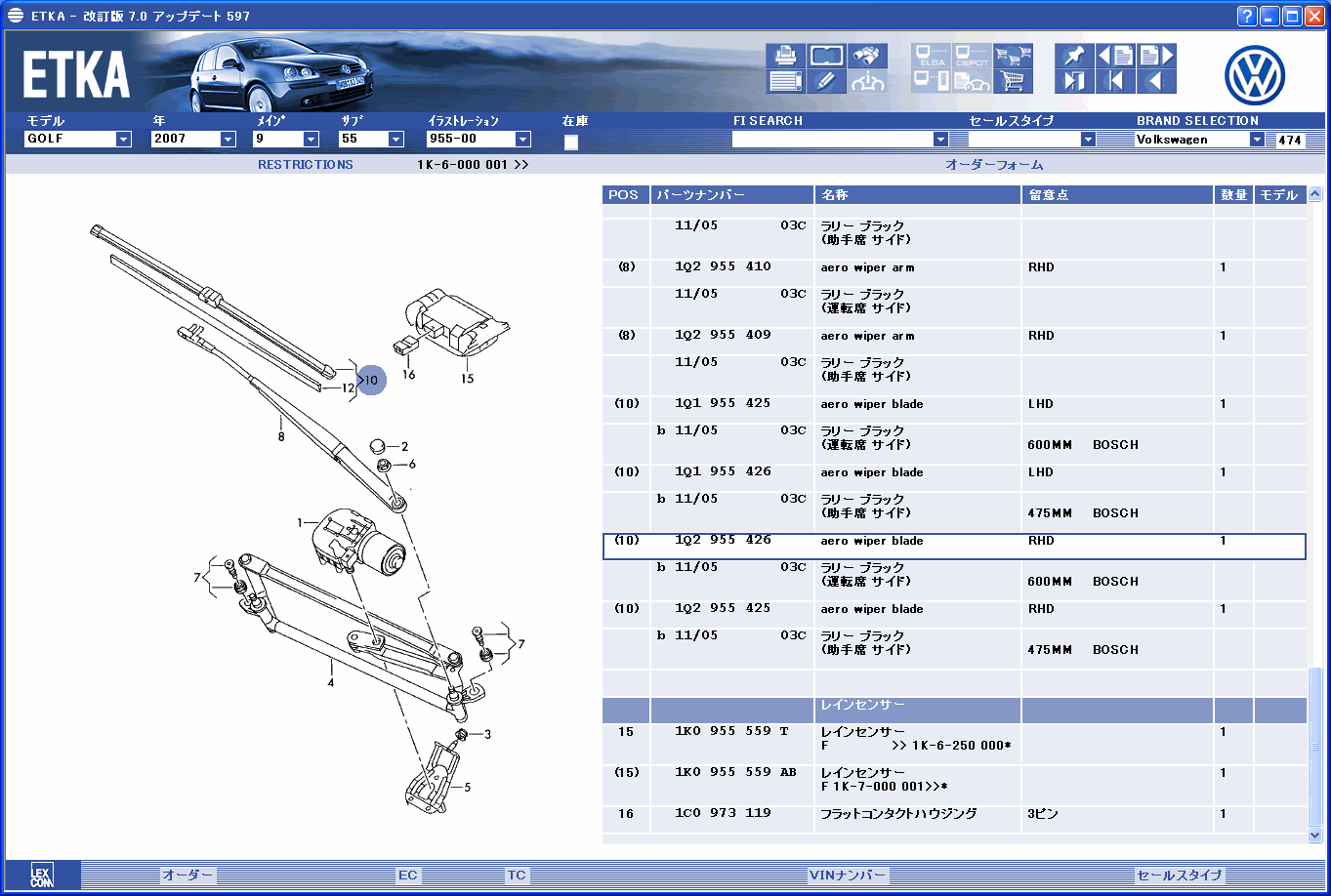Click the RESTRICTIONS link

[306, 165]
